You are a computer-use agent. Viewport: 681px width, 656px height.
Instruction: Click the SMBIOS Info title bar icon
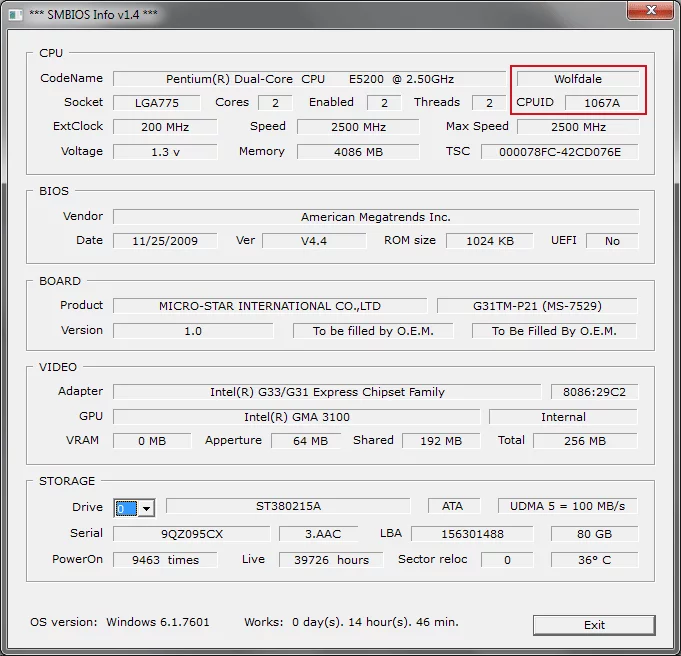click(x=16, y=15)
